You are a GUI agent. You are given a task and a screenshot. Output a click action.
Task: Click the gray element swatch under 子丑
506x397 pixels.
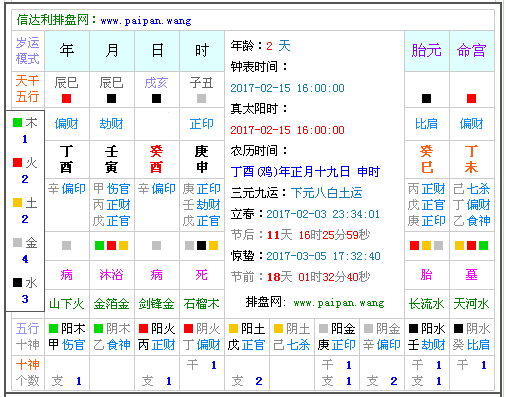(201, 98)
